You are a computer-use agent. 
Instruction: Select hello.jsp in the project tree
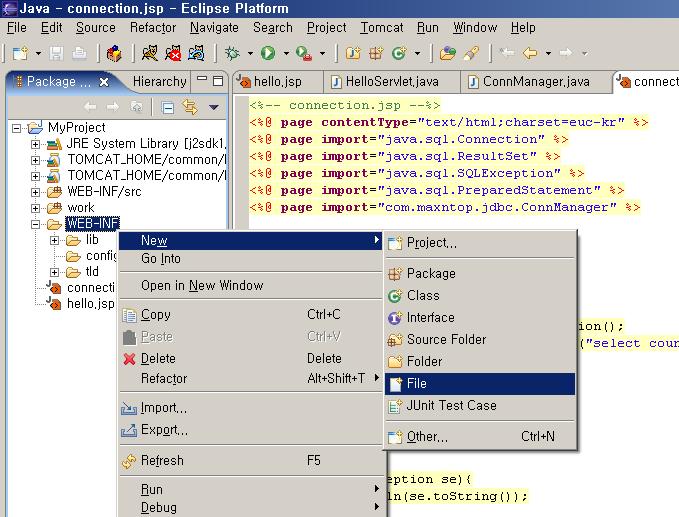click(89, 303)
